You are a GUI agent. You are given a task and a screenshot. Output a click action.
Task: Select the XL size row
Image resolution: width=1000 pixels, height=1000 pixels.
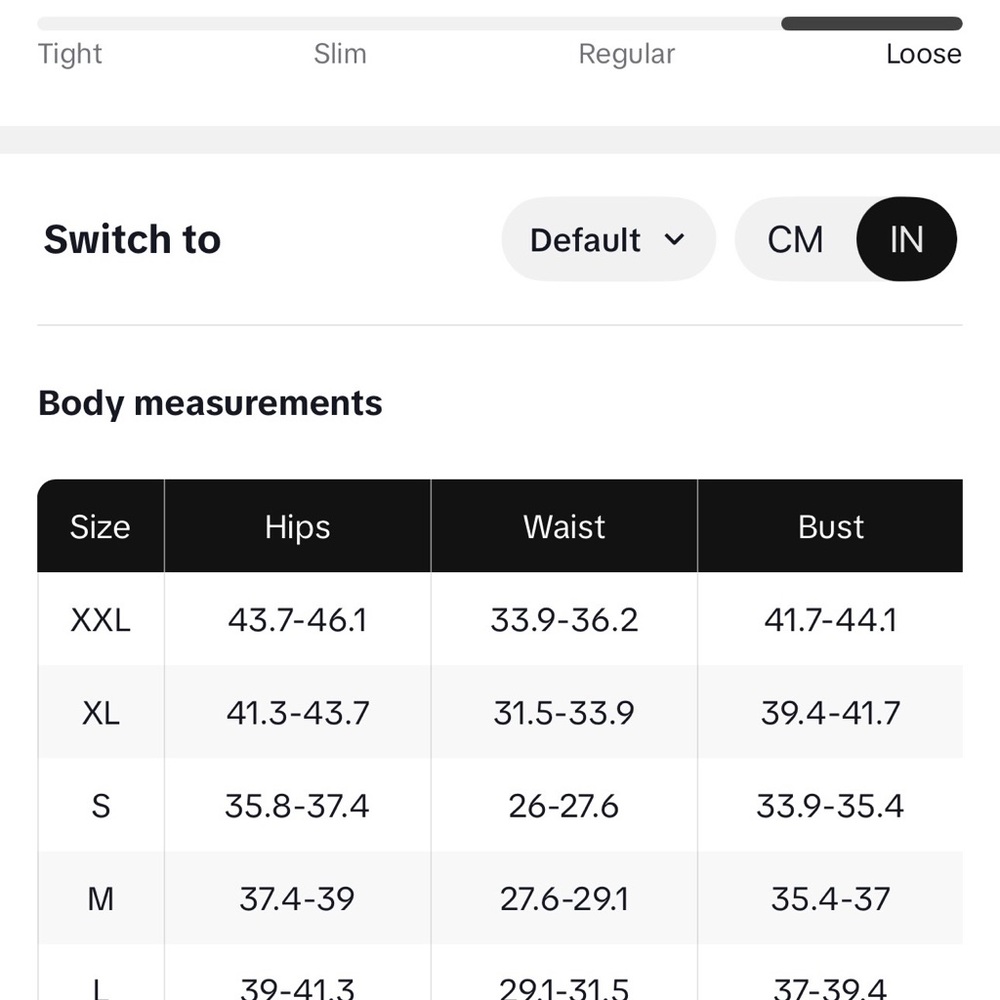coord(500,712)
